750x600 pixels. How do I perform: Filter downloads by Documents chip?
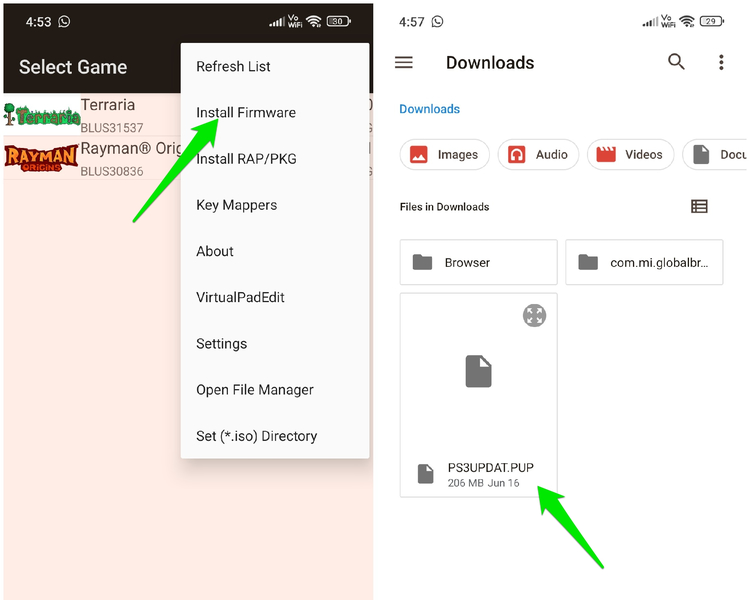coord(716,155)
